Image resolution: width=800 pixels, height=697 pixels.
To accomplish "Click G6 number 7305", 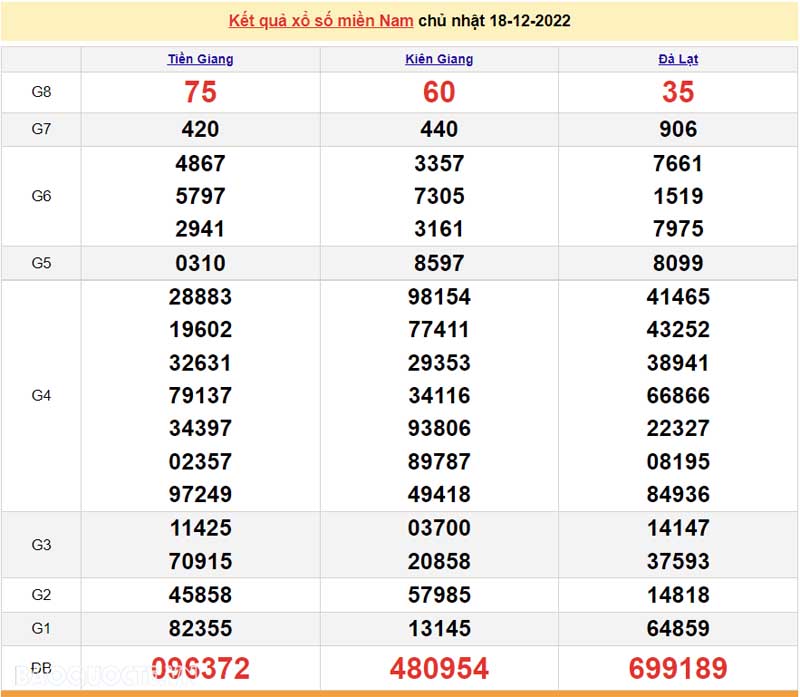I will (x=439, y=196).
